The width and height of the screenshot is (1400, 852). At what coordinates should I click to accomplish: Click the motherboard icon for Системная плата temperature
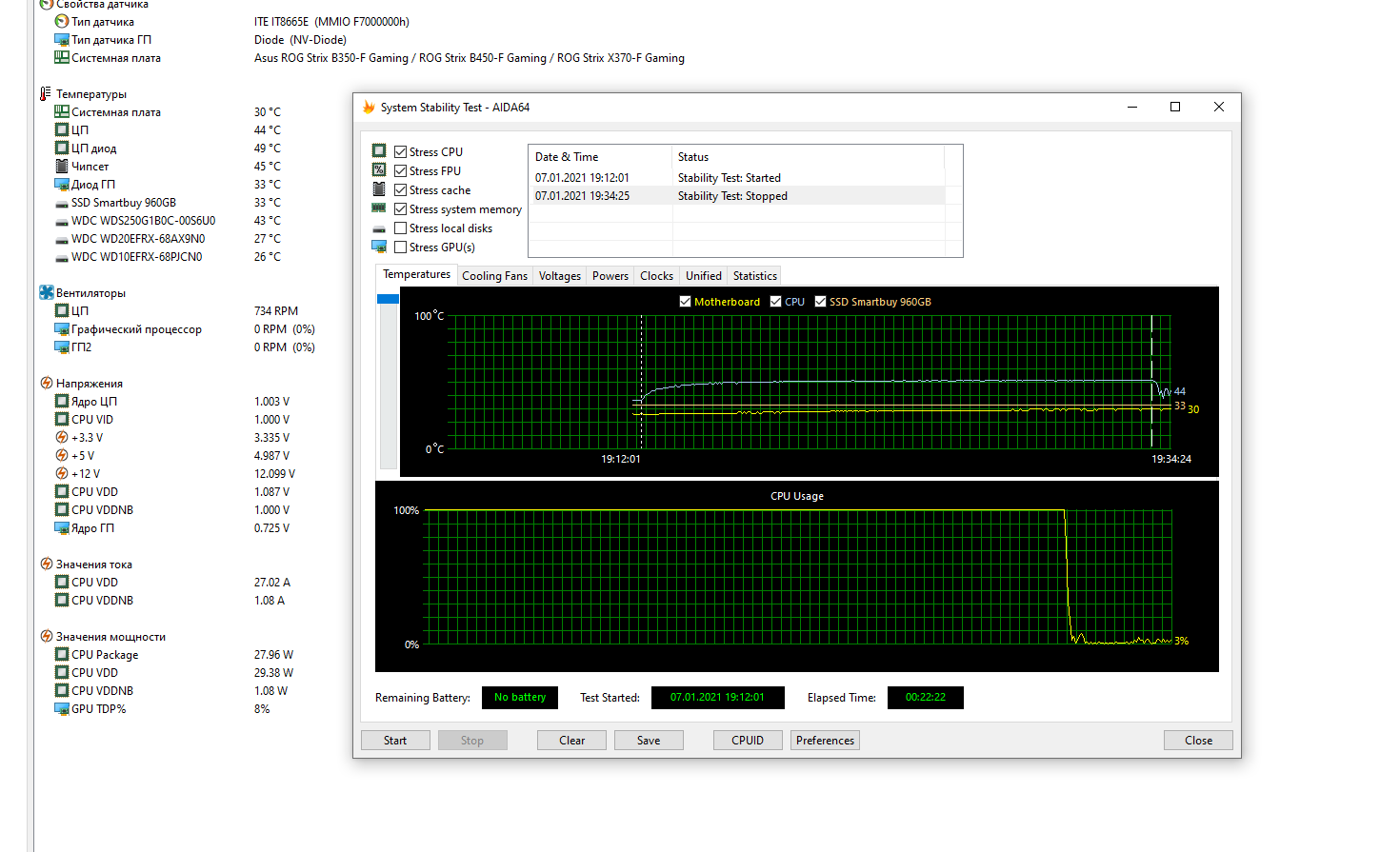(62, 111)
